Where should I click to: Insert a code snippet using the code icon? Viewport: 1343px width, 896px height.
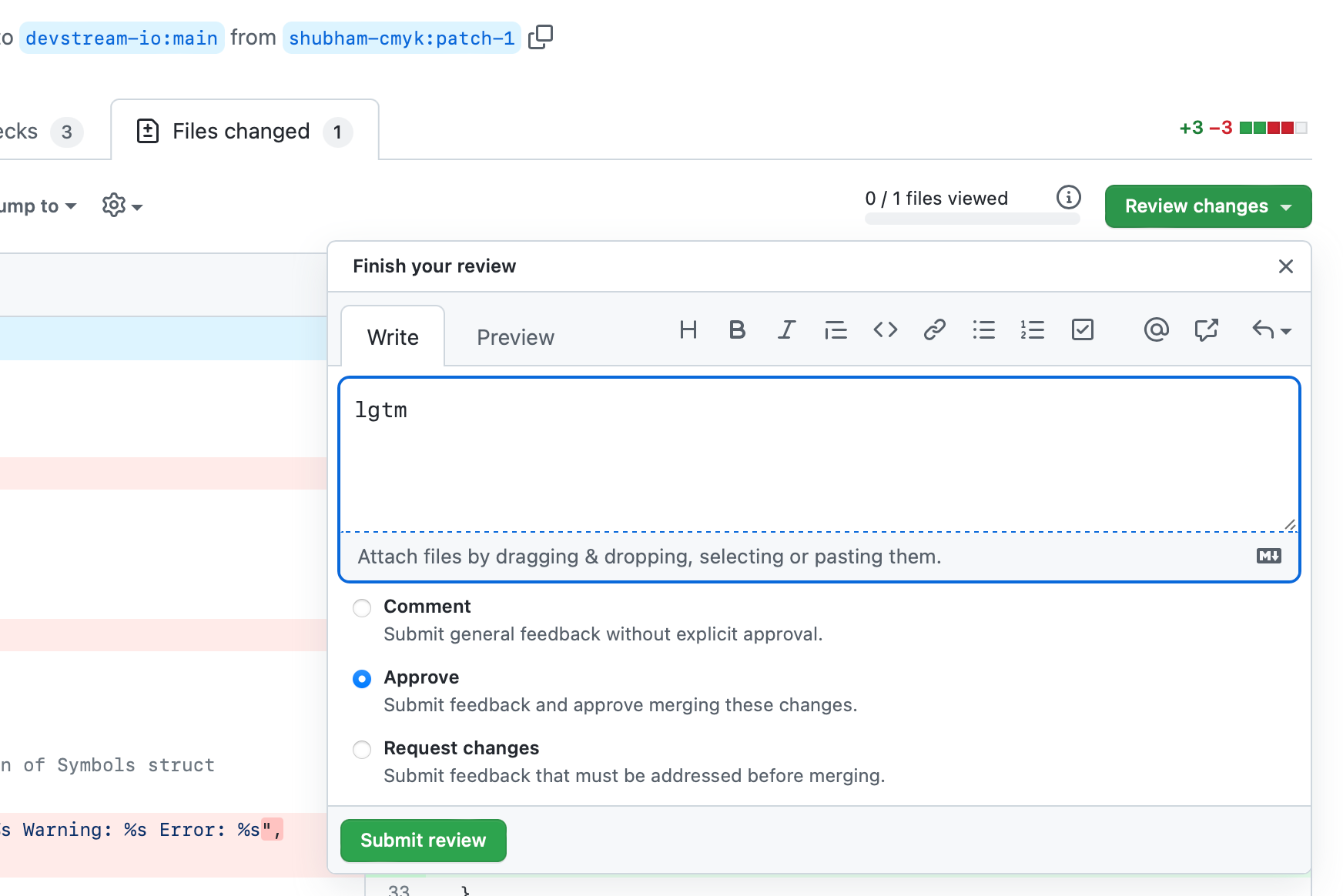(886, 330)
